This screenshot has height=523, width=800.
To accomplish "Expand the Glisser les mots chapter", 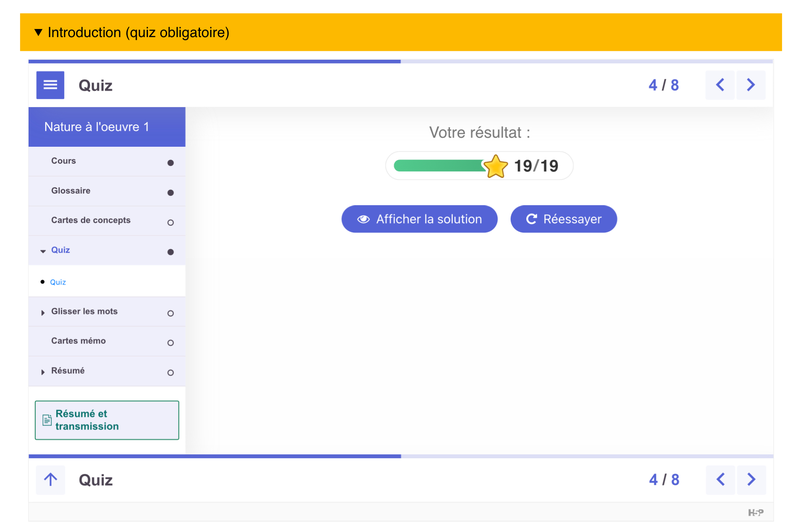I will click(x=43, y=313).
